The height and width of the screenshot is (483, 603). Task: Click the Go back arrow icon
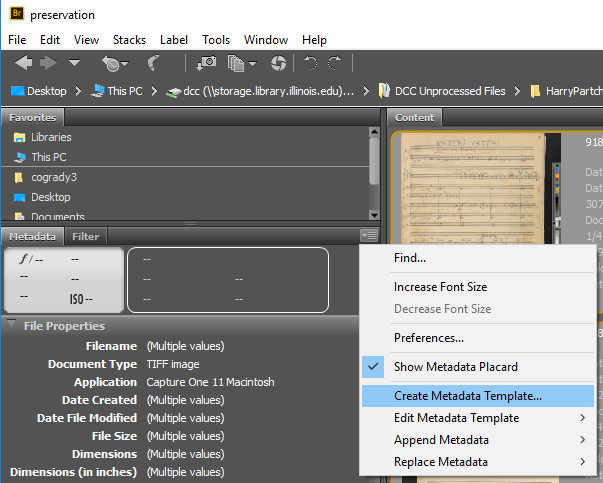(x=23, y=63)
